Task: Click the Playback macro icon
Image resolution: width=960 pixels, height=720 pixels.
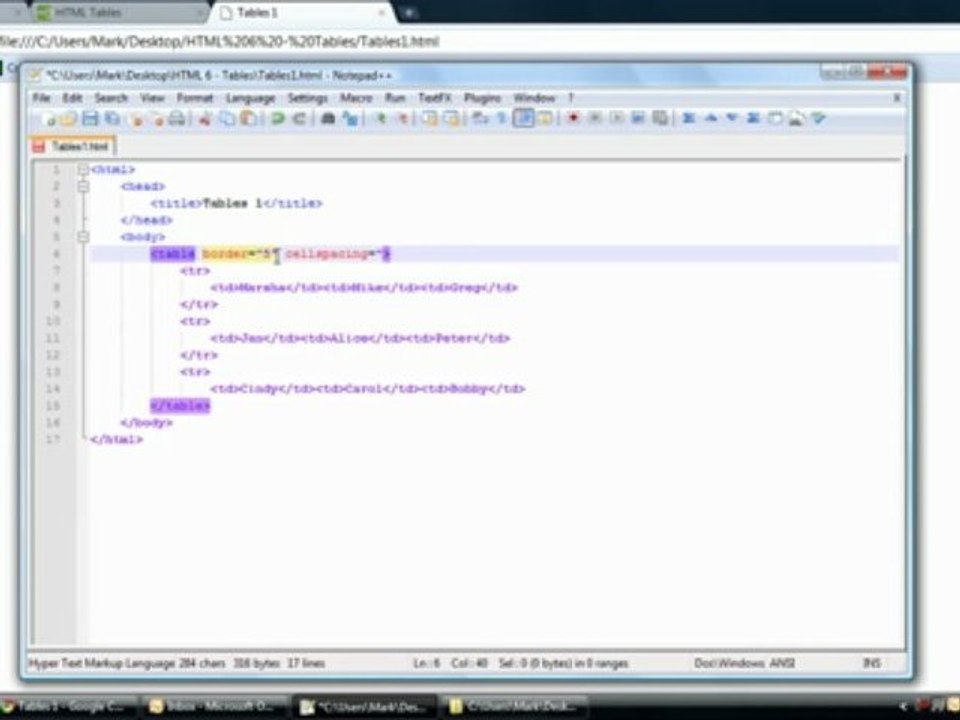Action: click(617, 118)
